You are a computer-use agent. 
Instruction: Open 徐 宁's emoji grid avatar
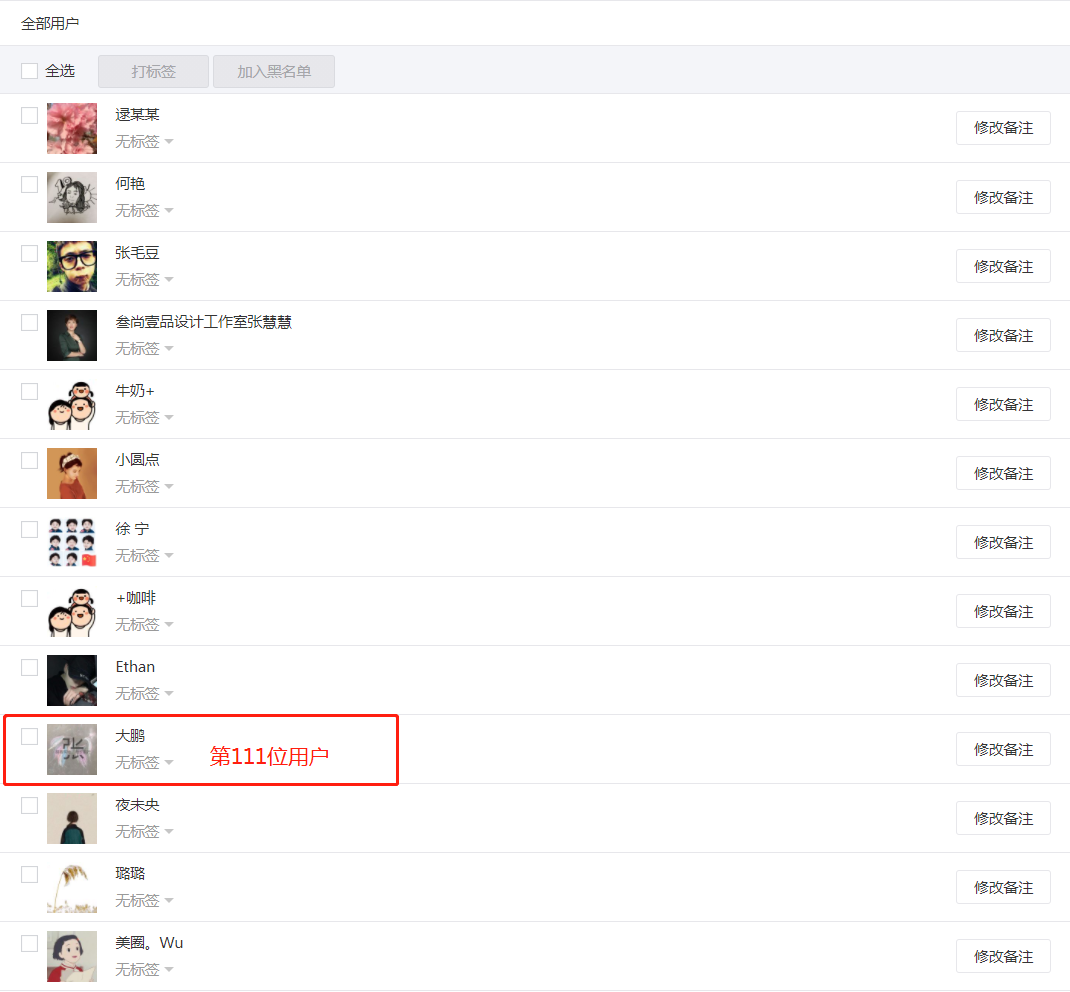[72, 542]
